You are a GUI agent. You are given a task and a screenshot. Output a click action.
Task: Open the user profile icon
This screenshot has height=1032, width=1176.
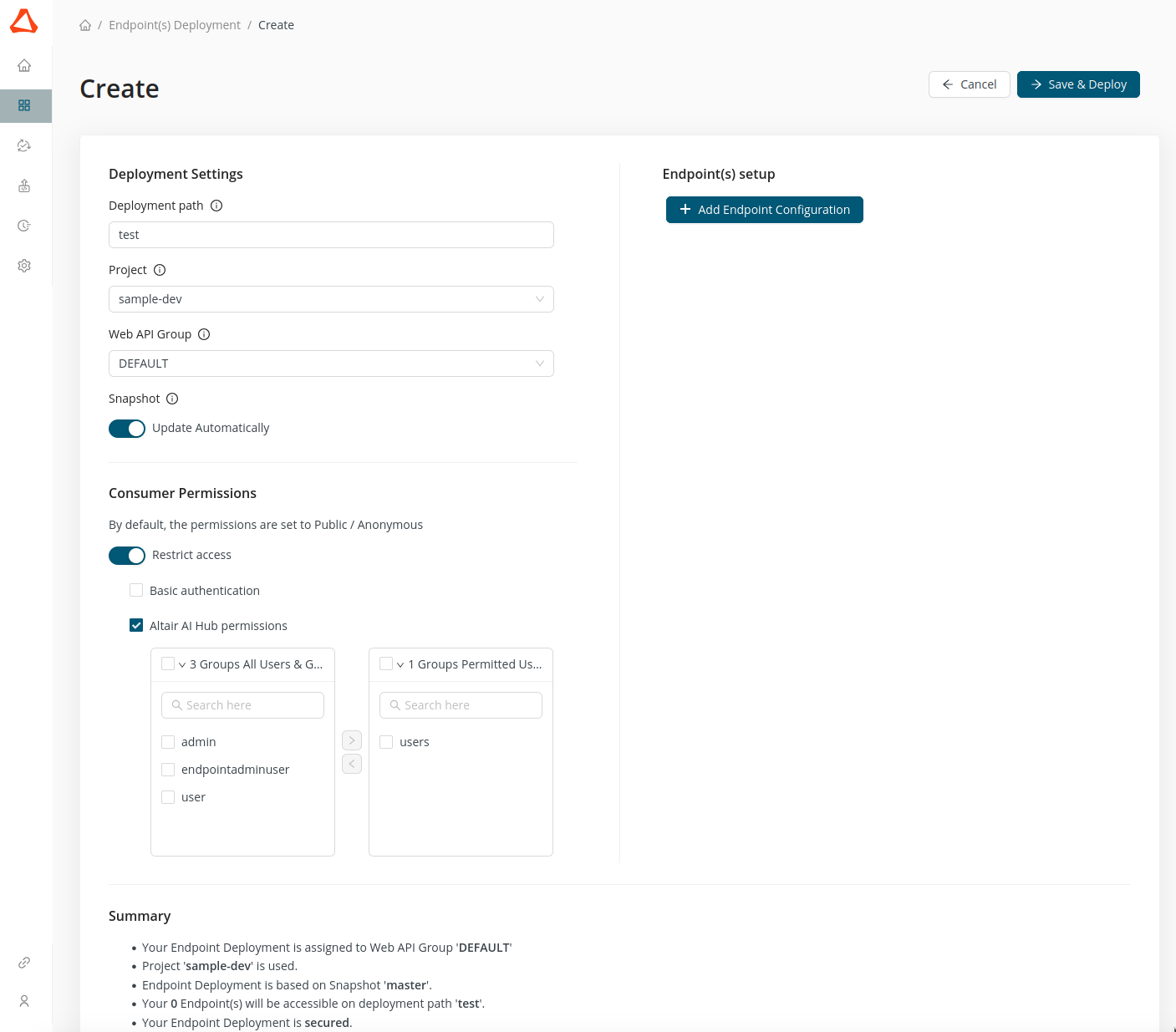coord(24,1001)
